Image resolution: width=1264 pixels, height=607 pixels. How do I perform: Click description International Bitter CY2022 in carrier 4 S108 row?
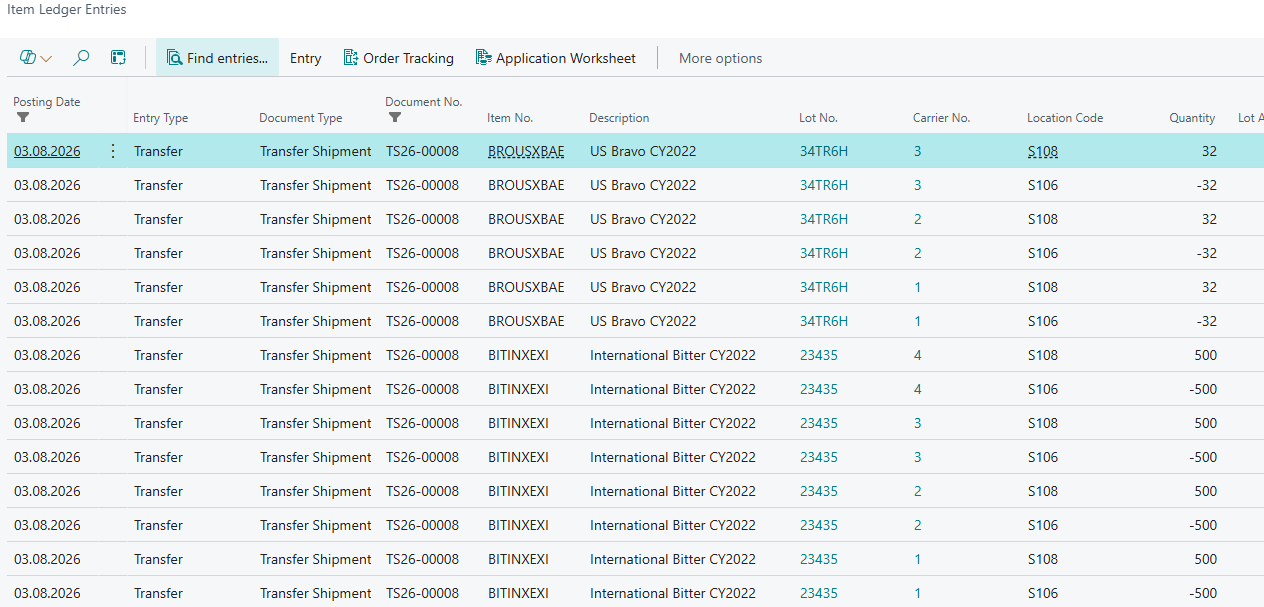[673, 356]
